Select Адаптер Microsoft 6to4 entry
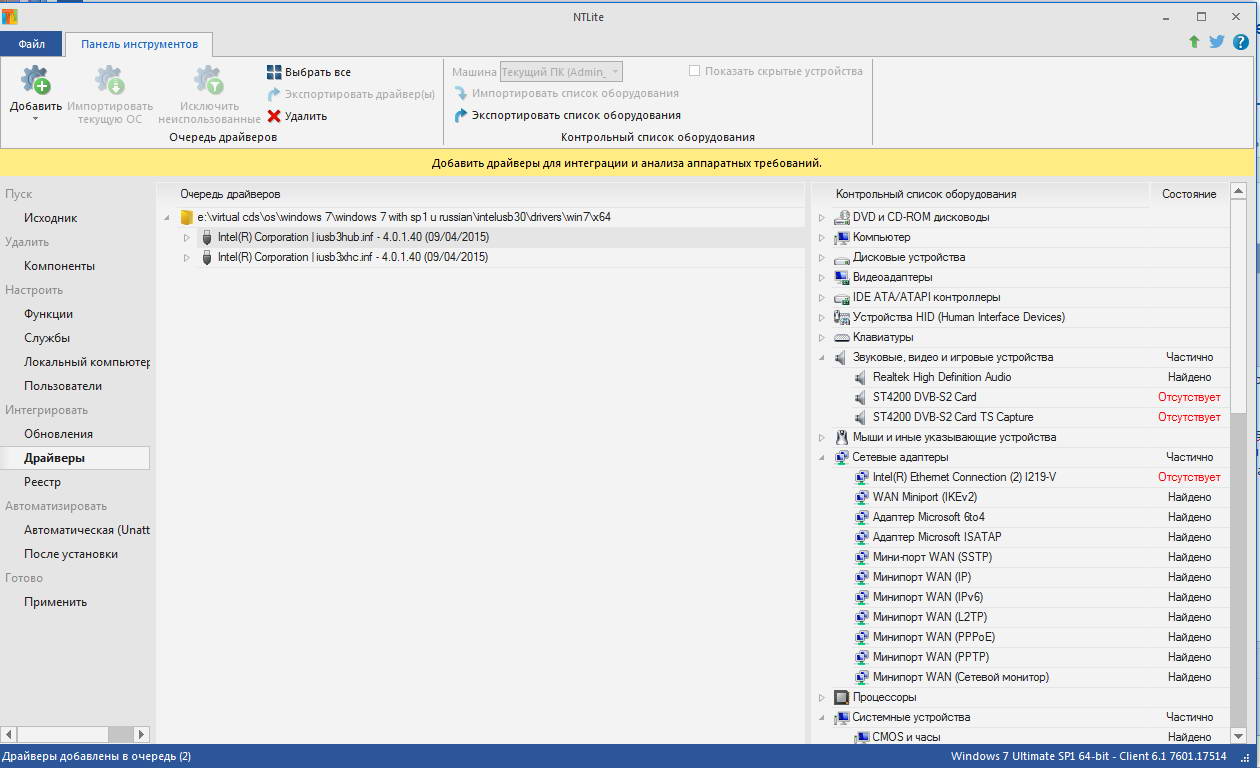This screenshot has height=768, width=1260. (928, 517)
